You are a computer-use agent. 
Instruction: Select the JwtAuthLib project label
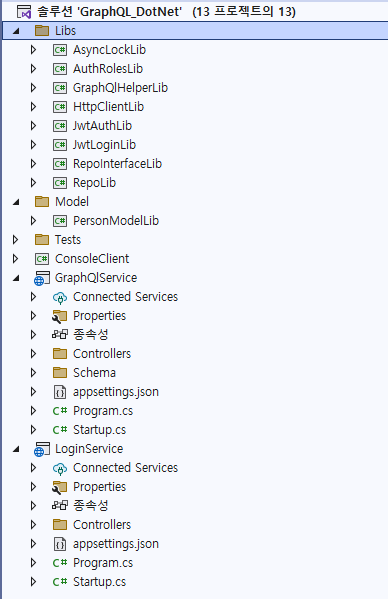point(102,126)
